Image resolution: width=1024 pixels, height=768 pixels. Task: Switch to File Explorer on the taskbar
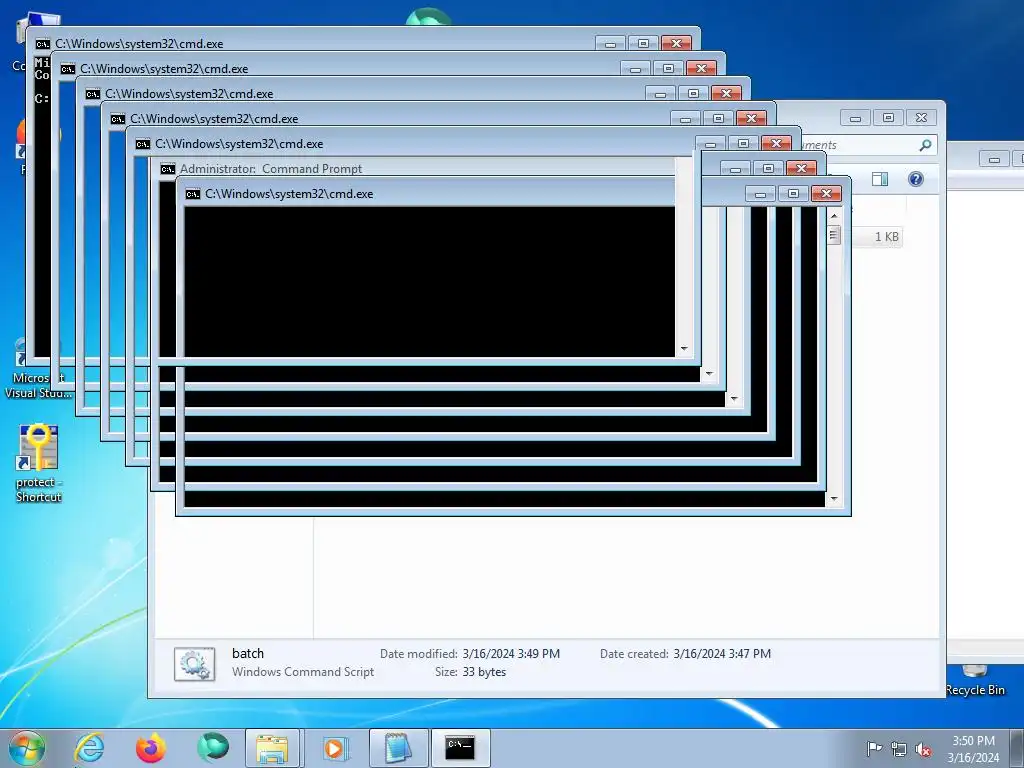(272, 748)
